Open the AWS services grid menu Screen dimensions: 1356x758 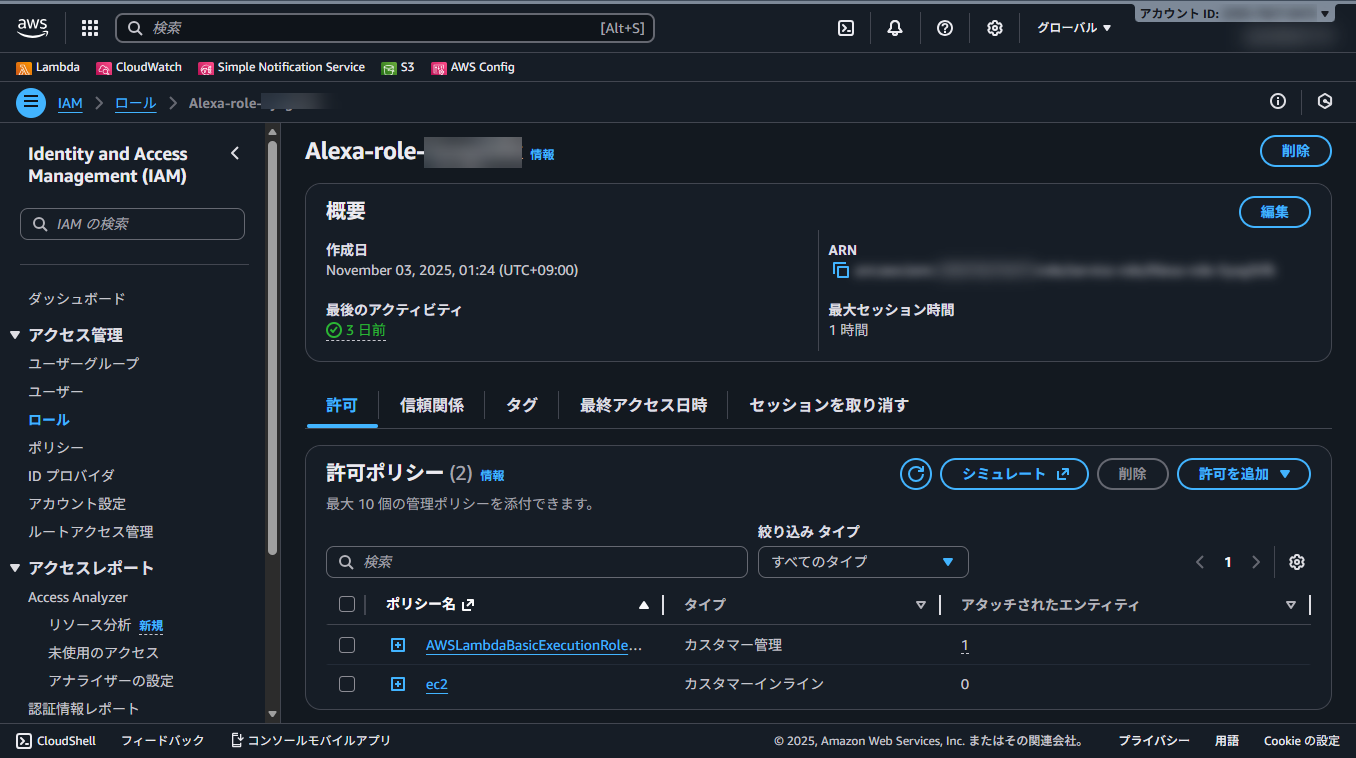pyautogui.click(x=89, y=28)
